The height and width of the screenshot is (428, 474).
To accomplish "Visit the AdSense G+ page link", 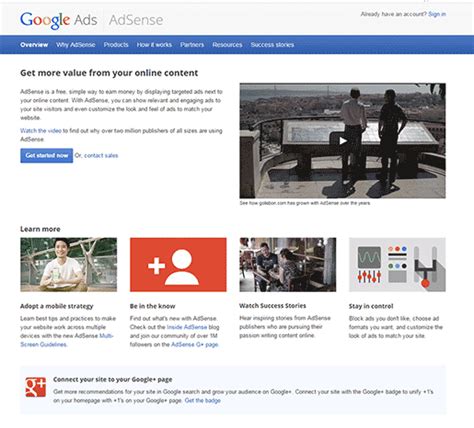I will click(x=195, y=344).
